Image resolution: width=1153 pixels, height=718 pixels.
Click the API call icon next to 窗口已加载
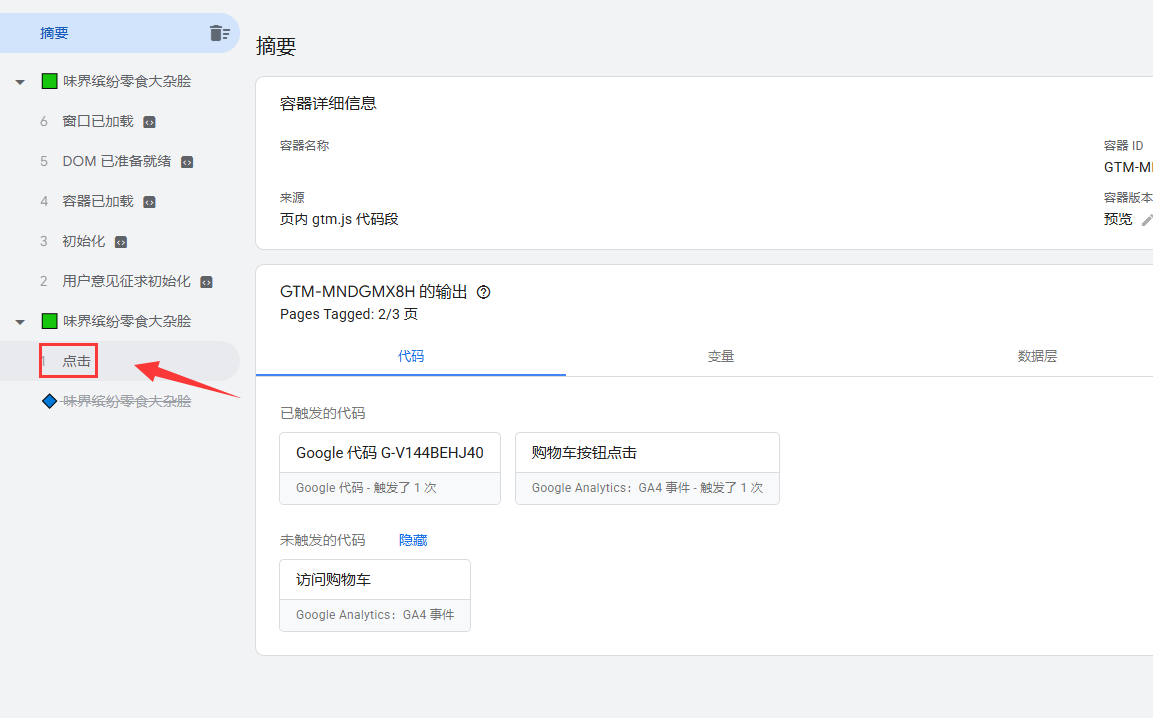(149, 122)
